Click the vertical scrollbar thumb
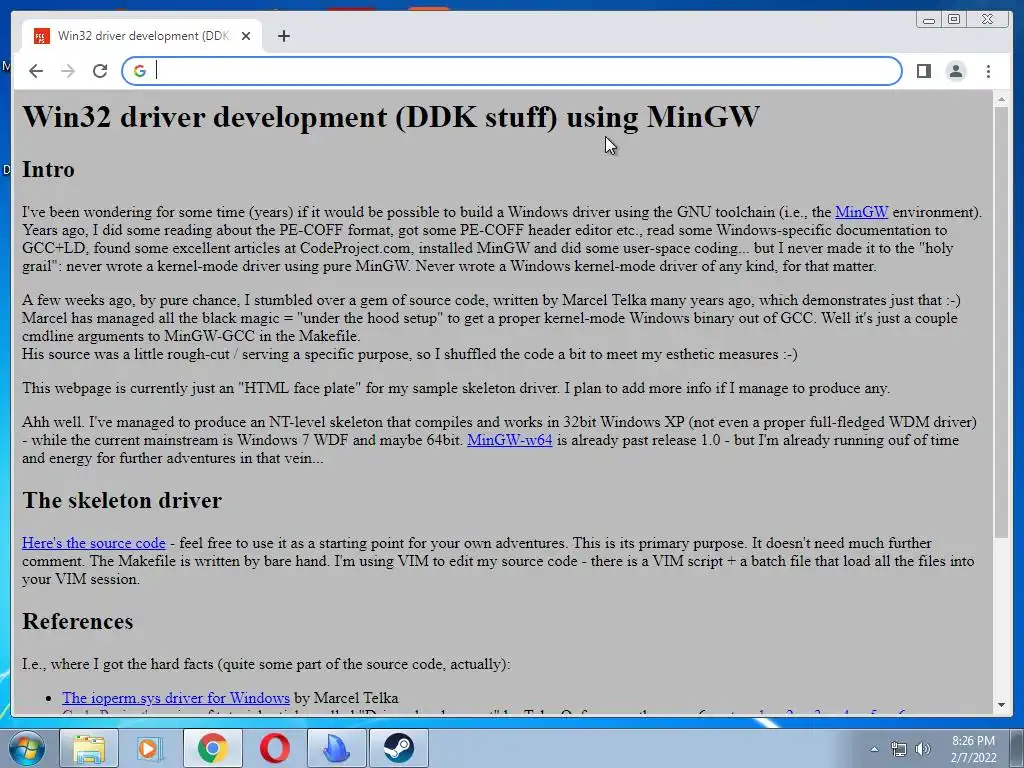The height and width of the screenshot is (768, 1024). click(1001, 323)
